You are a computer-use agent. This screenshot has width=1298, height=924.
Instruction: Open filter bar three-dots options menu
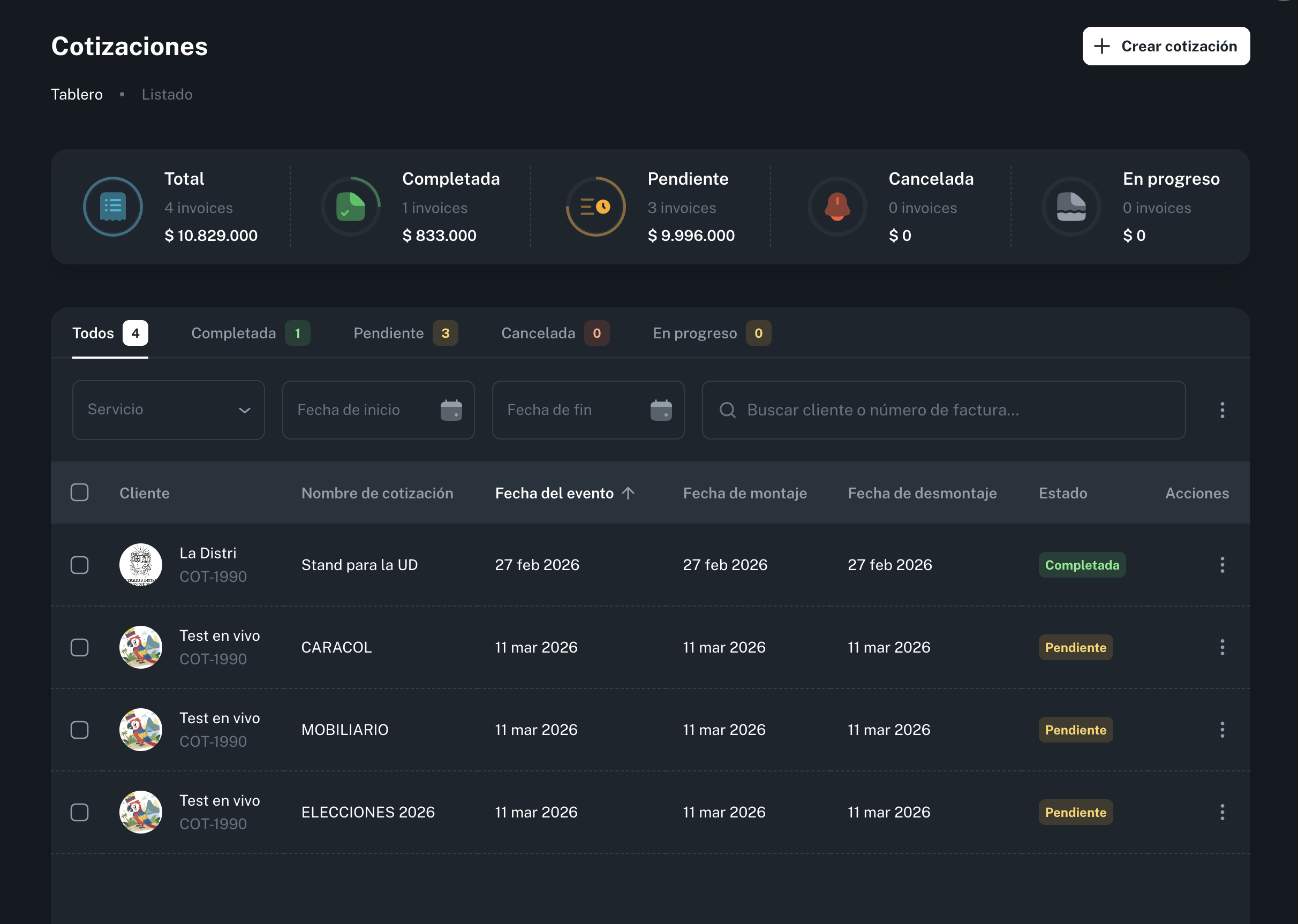click(1222, 410)
